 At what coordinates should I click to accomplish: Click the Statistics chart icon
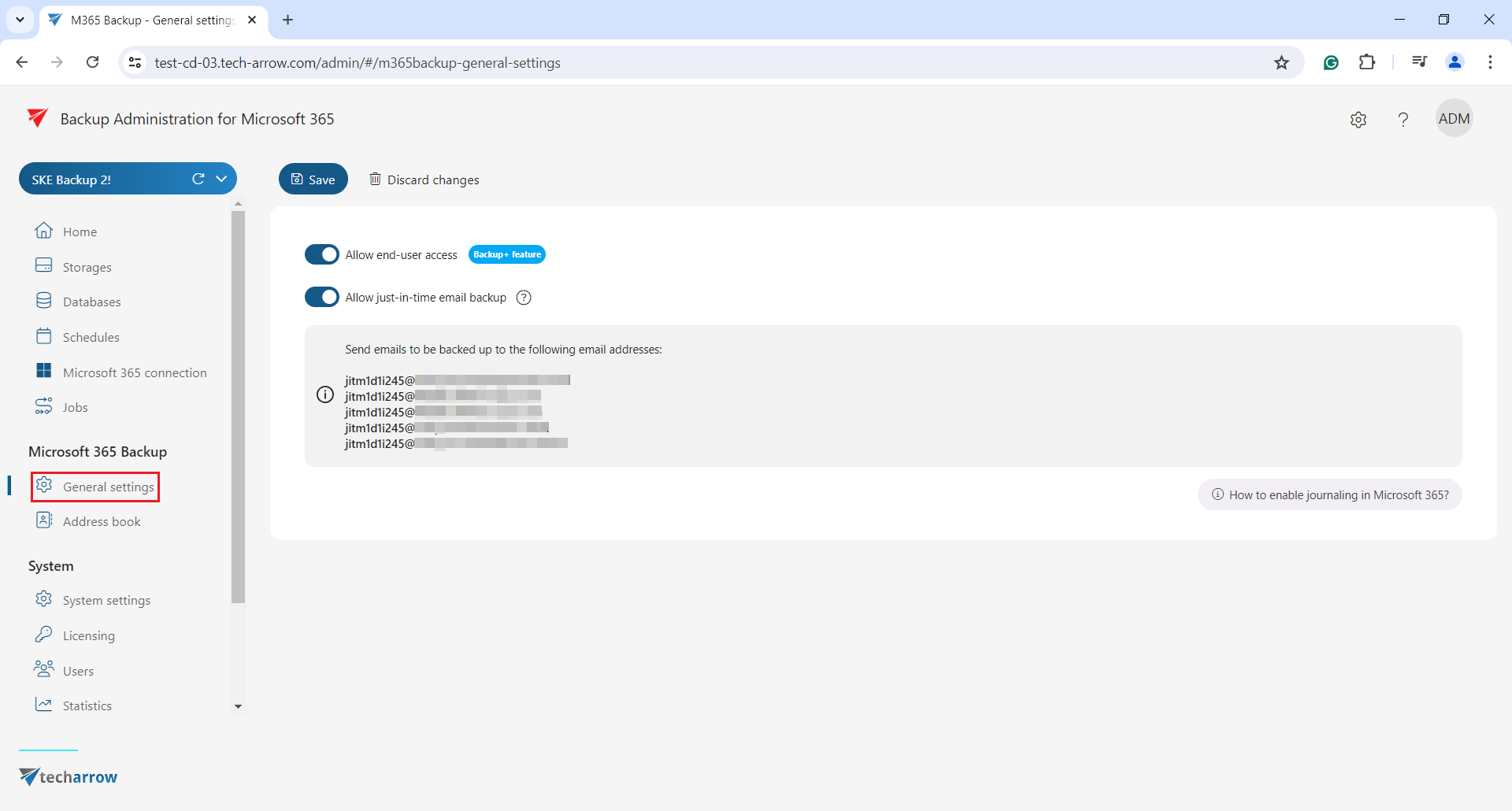click(44, 705)
